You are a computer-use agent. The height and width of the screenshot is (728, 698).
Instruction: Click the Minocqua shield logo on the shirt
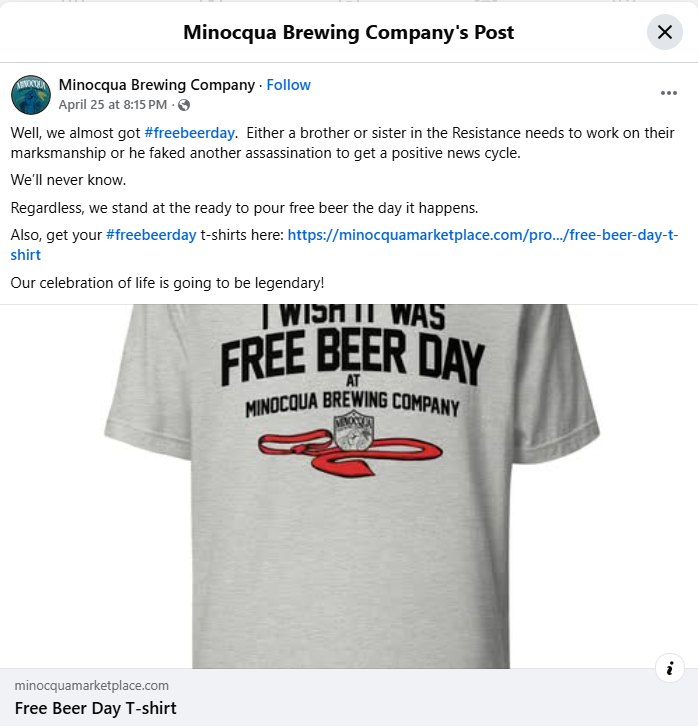[x=354, y=430]
